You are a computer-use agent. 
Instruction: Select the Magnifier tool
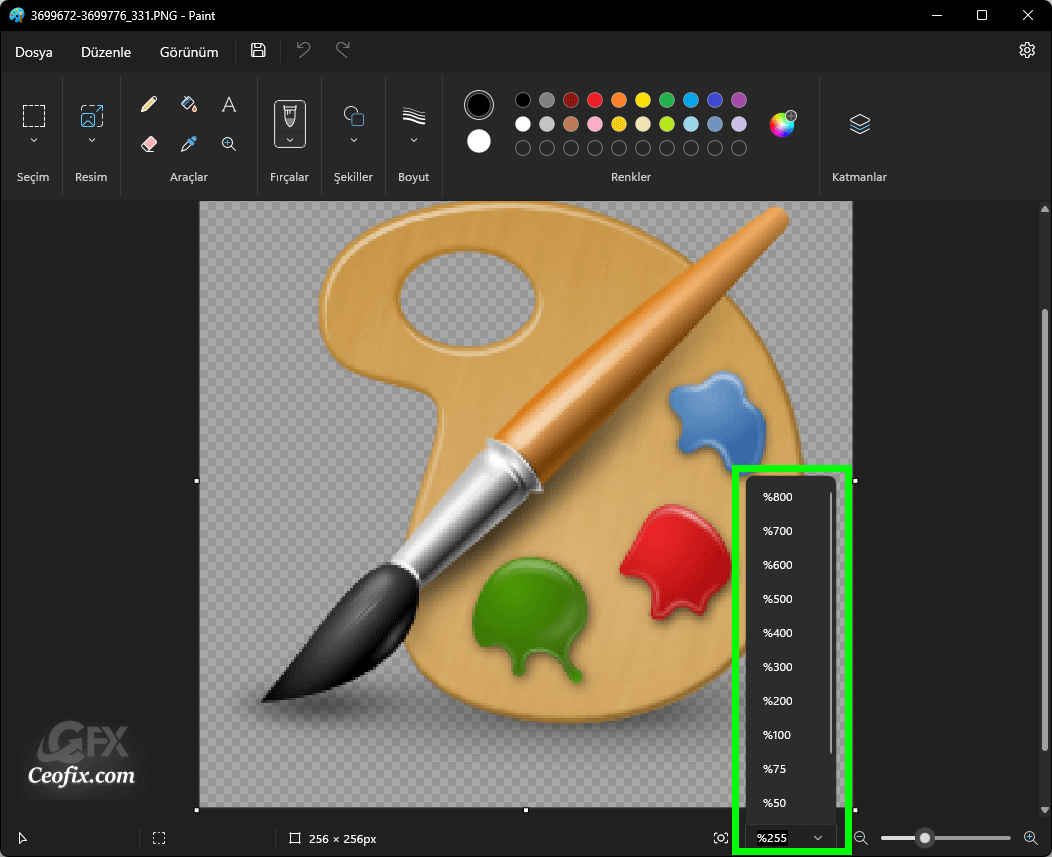[x=229, y=144]
